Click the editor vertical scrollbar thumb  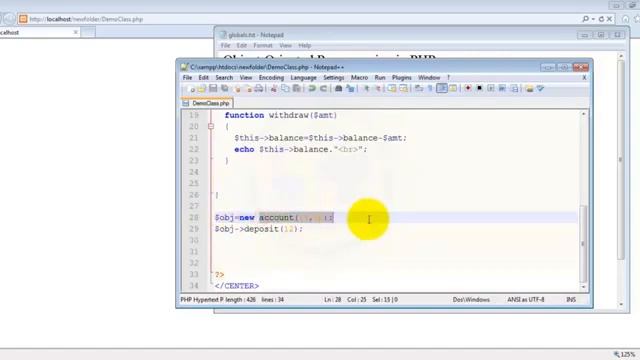tap(583, 243)
